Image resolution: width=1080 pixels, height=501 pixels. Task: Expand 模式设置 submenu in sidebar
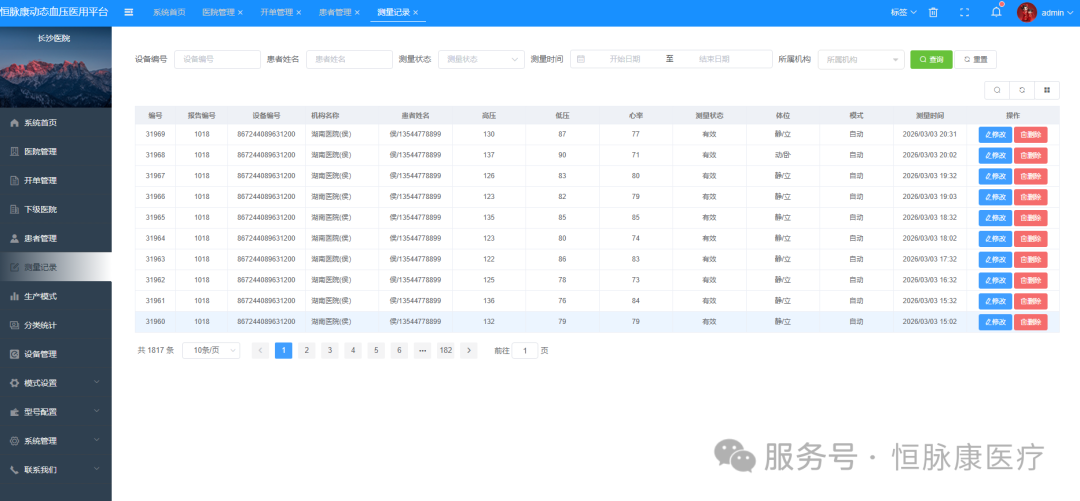(56, 383)
